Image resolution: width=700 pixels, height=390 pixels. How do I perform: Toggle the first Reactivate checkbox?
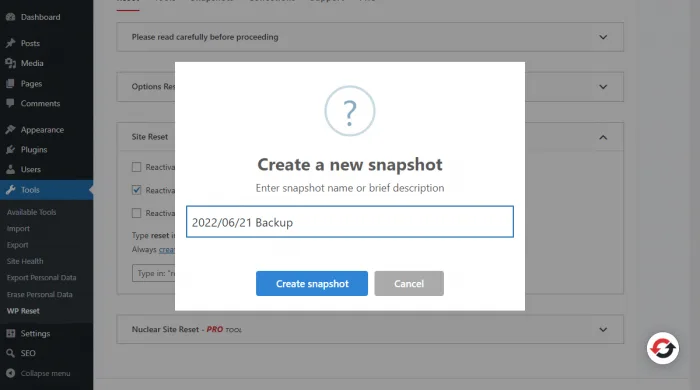tap(137, 167)
